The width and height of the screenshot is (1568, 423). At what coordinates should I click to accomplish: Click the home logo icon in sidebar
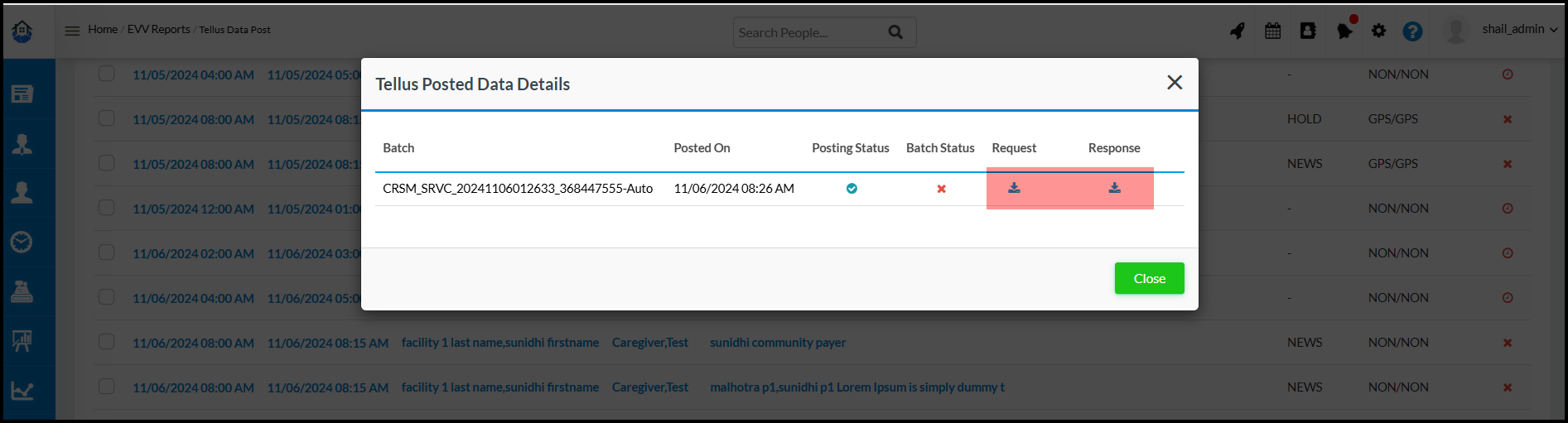22,31
